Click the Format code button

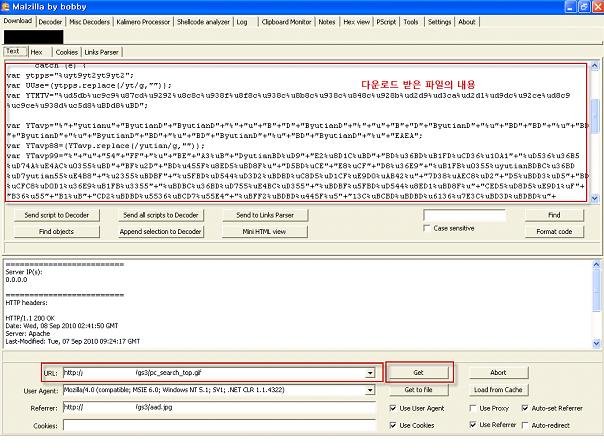pos(554,232)
